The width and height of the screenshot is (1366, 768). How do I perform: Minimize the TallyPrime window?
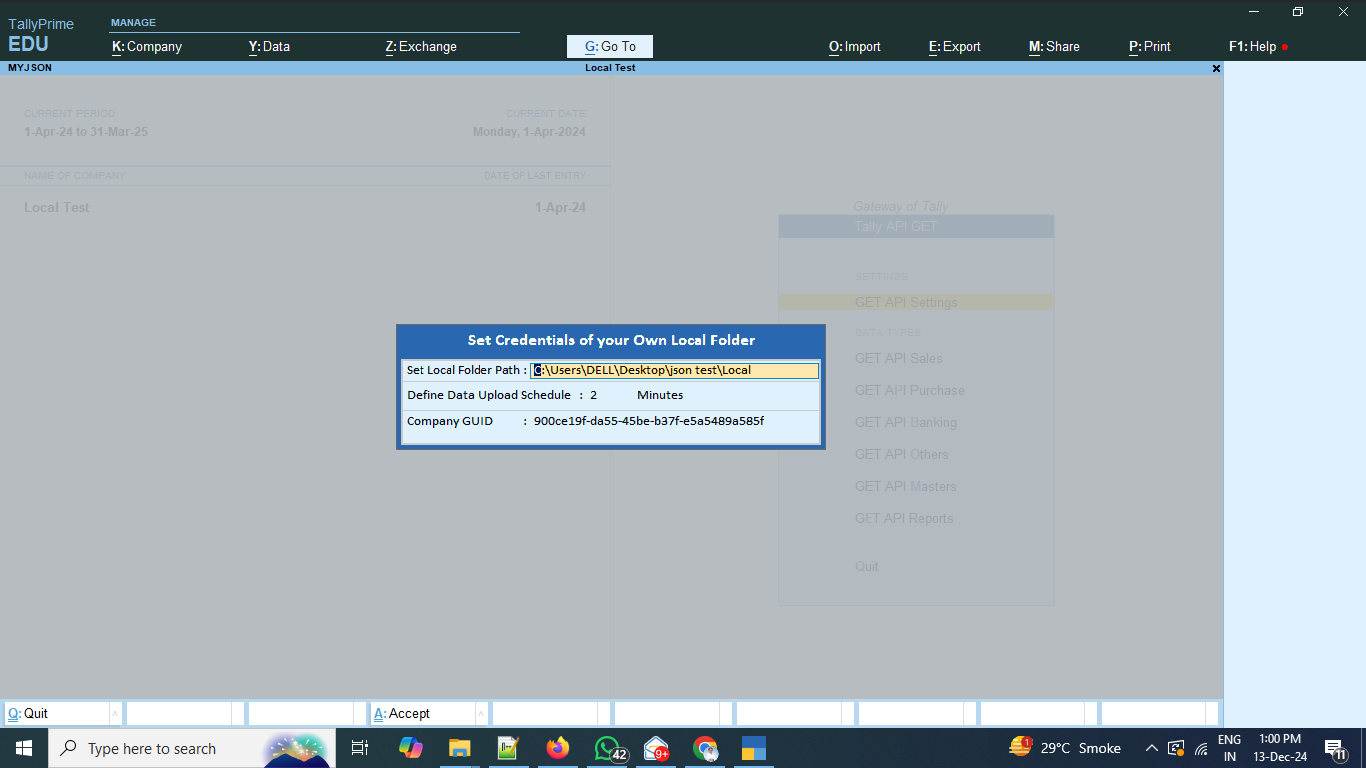[x=1254, y=12]
